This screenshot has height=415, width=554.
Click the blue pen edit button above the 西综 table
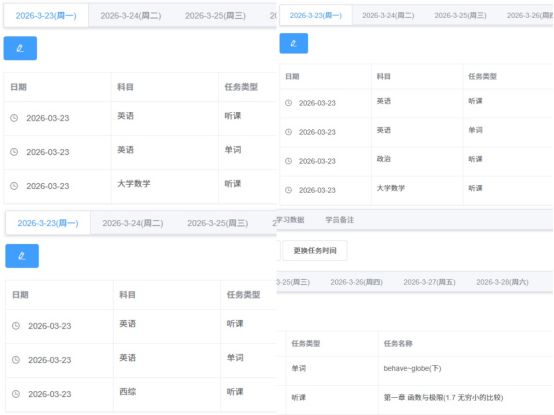click(x=22, y=256)
